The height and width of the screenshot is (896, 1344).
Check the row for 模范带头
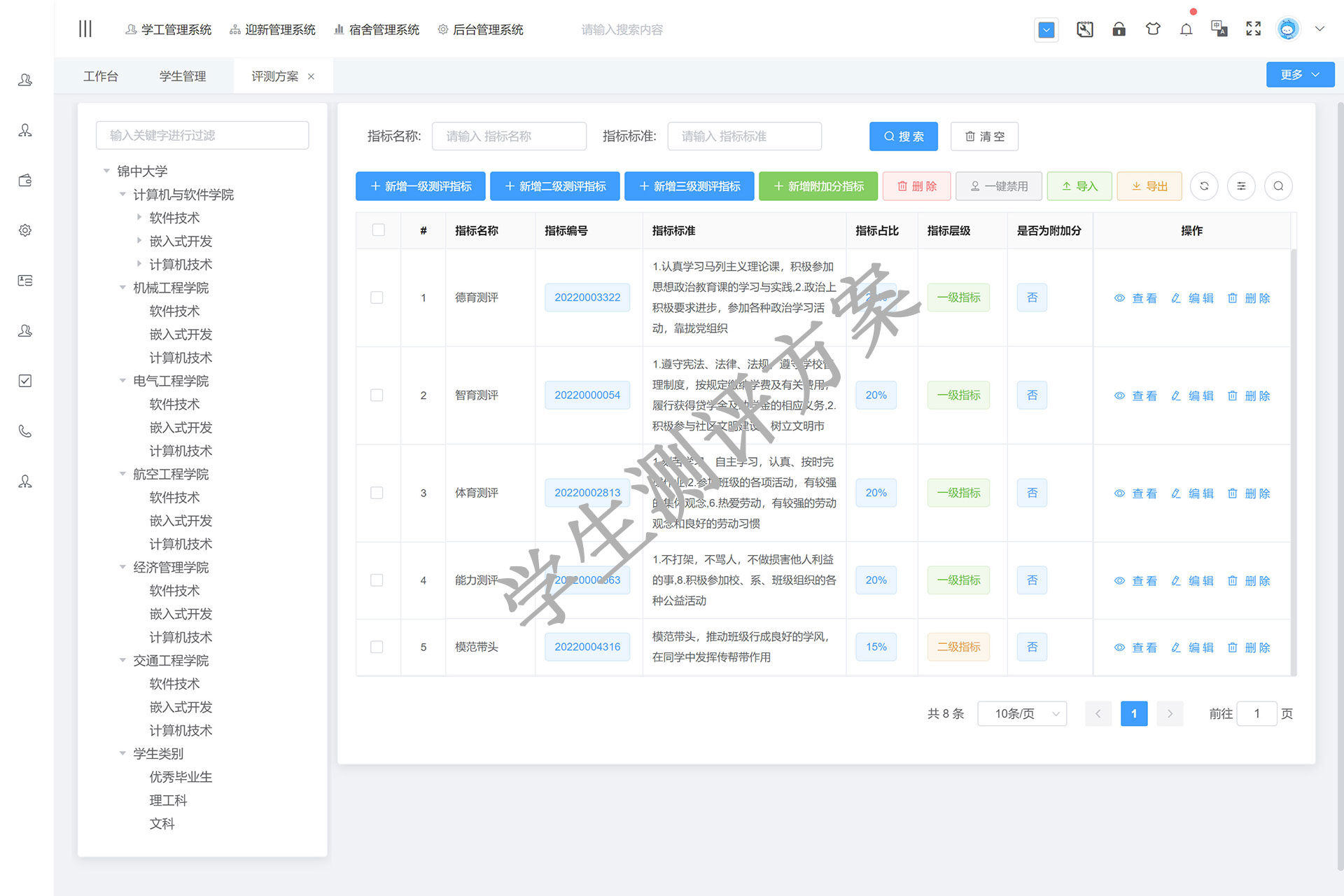(377, 647)
